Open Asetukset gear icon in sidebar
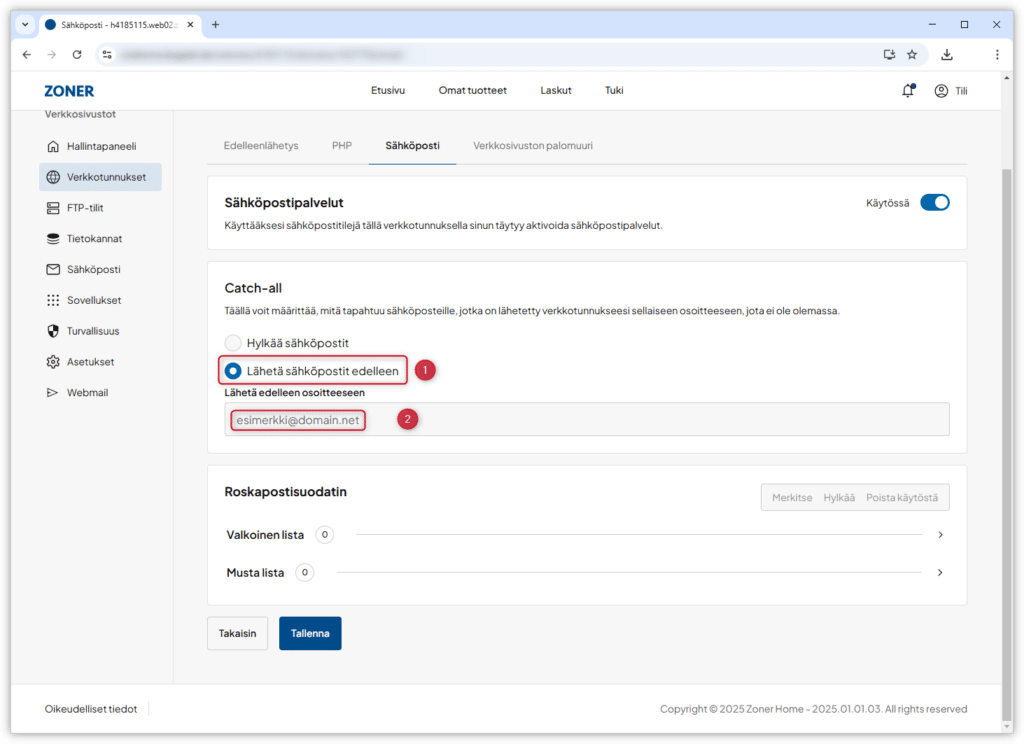1024x744 pixels. pos(54,362)
